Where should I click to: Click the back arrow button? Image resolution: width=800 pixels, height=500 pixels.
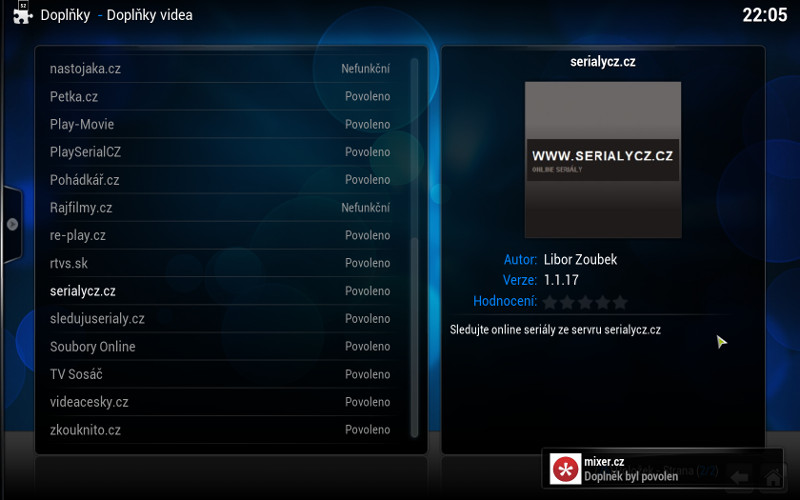[739, 478]
